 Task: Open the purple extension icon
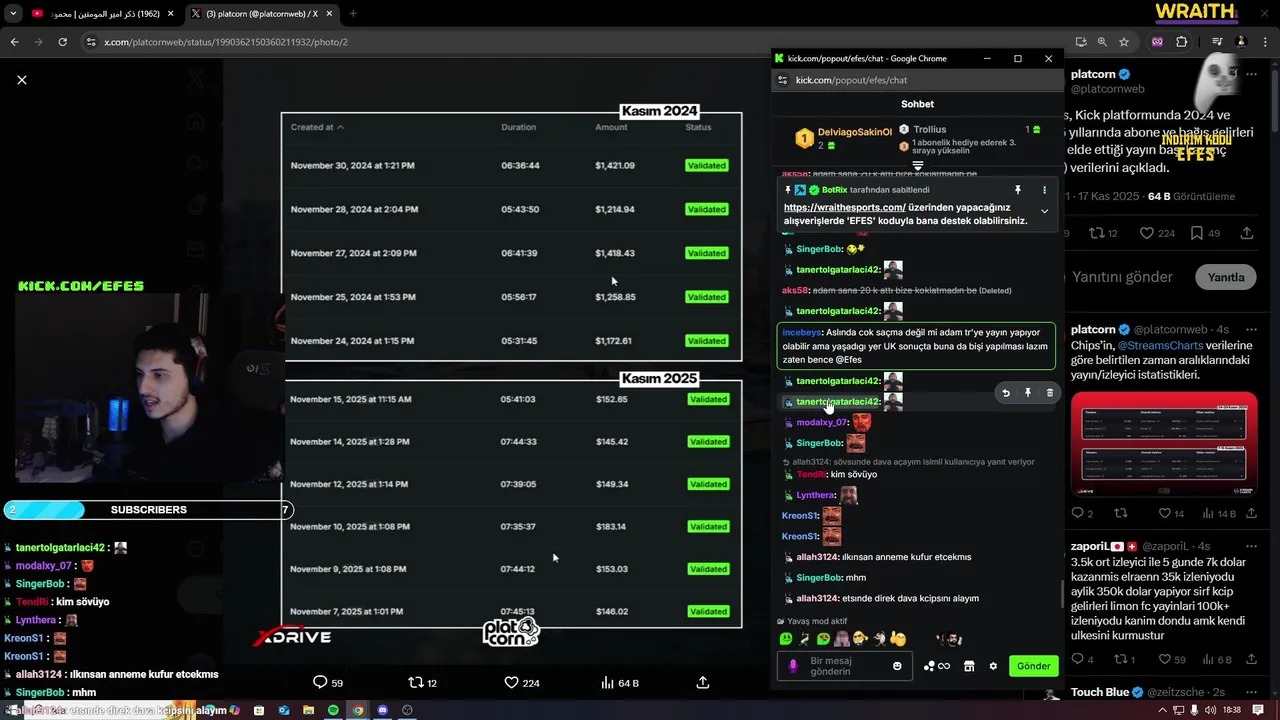pos(1157,42)
